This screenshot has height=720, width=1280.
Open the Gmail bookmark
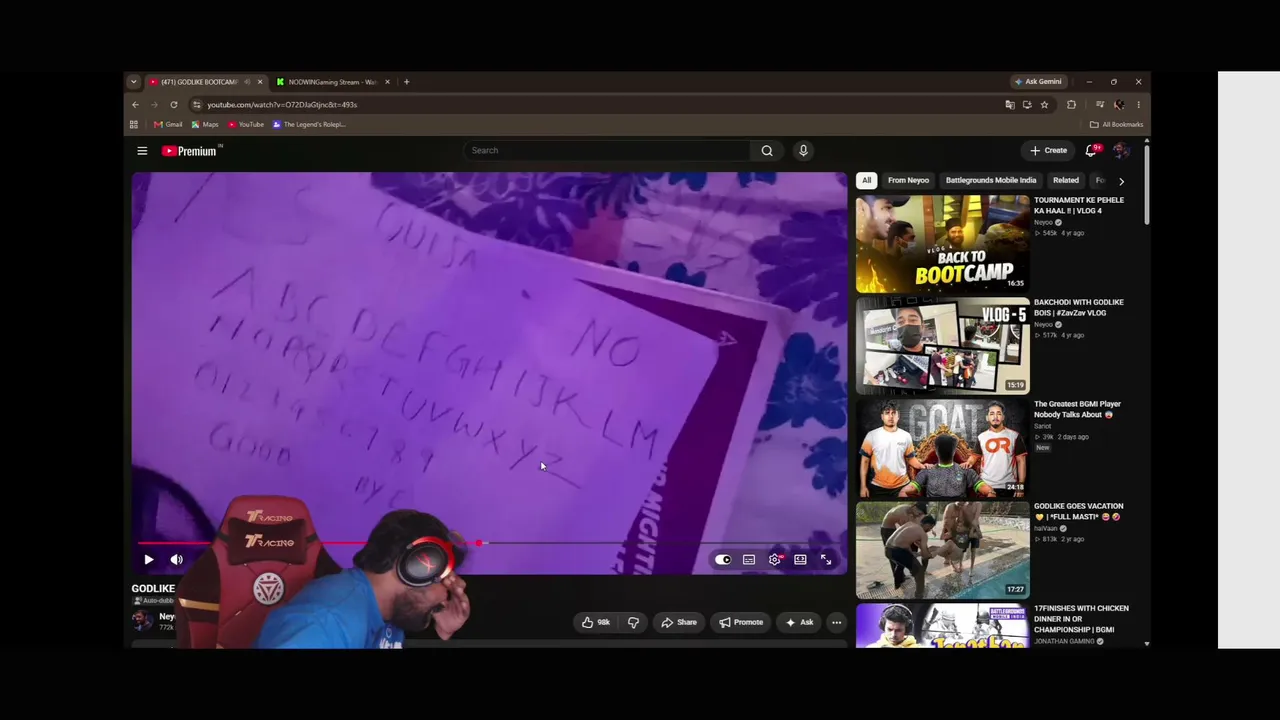[x=168, y=125]
